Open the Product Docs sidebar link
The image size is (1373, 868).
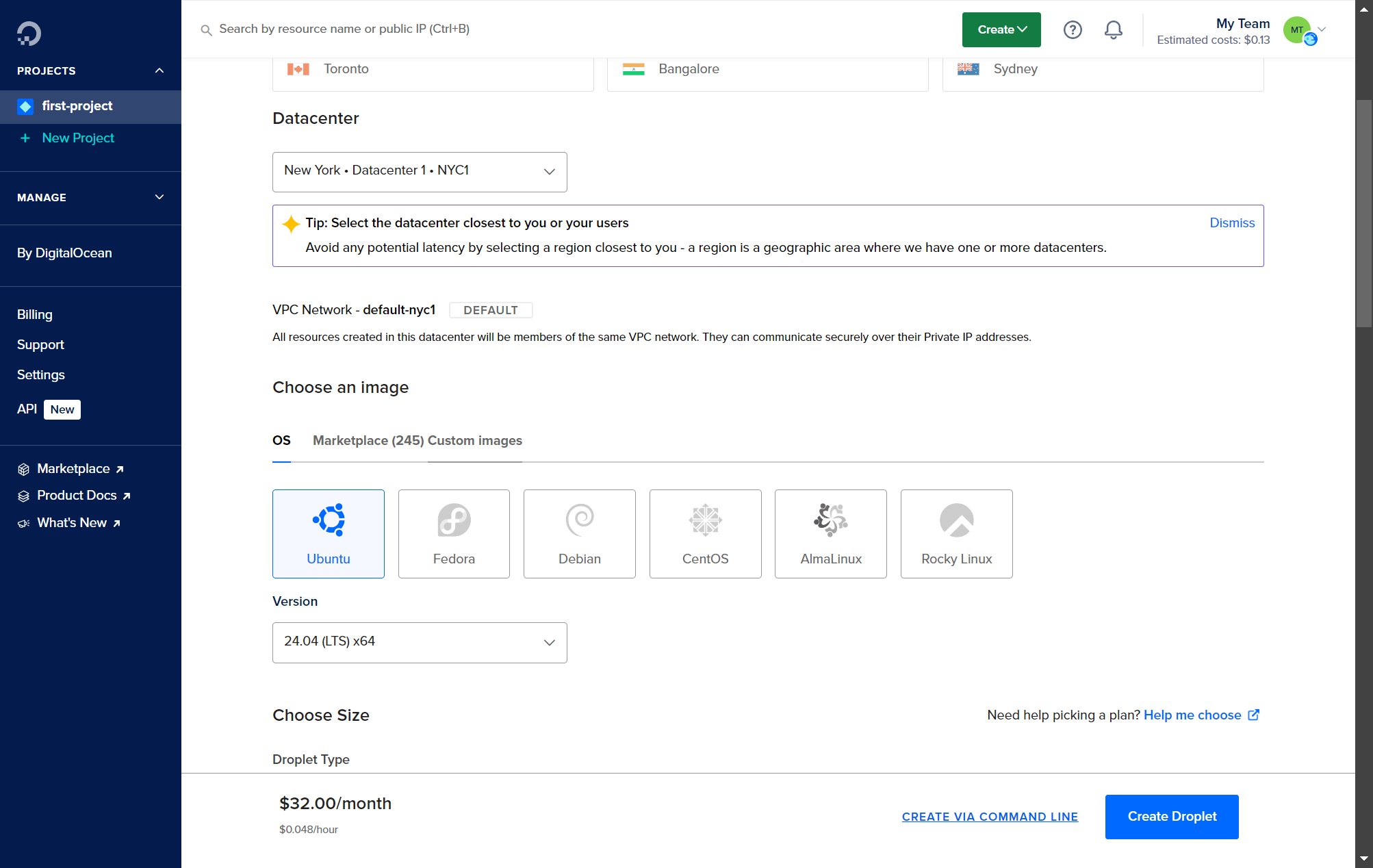pos(75,496)
